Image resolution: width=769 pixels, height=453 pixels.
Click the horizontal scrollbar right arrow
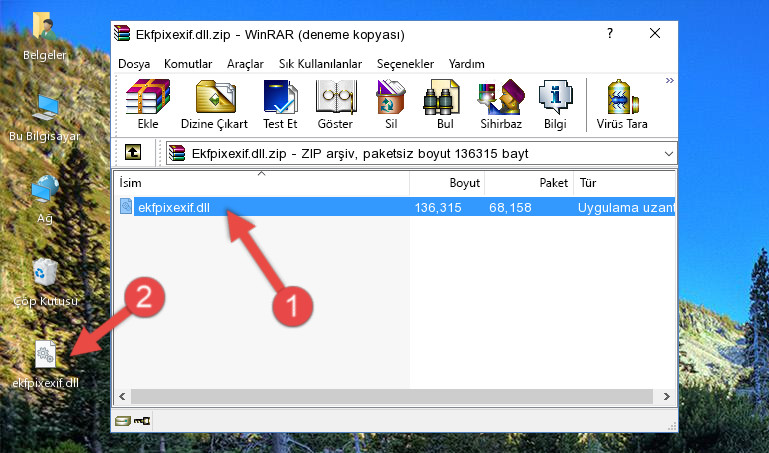tap(666, 396)
